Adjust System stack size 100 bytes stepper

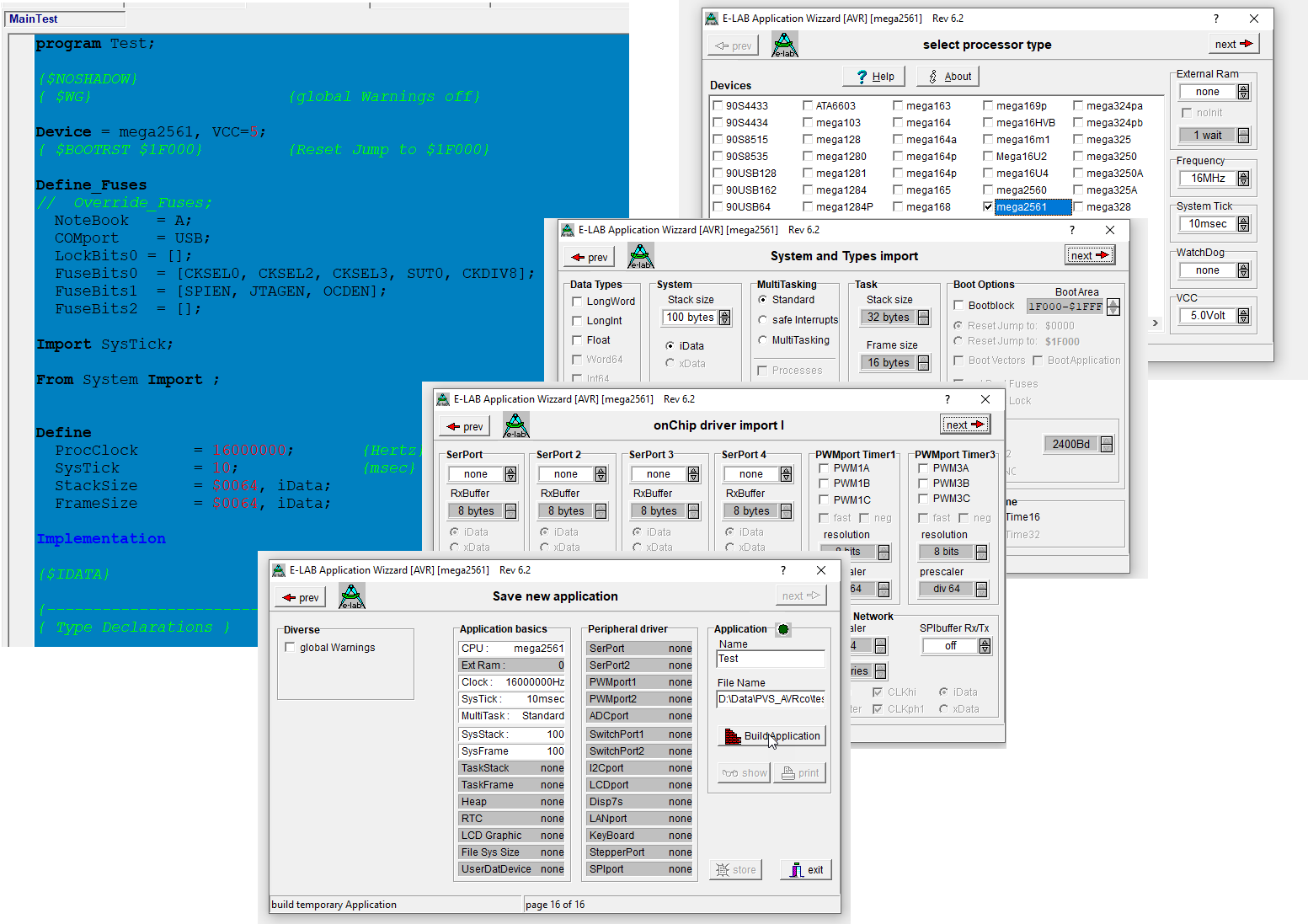point(724,318)
